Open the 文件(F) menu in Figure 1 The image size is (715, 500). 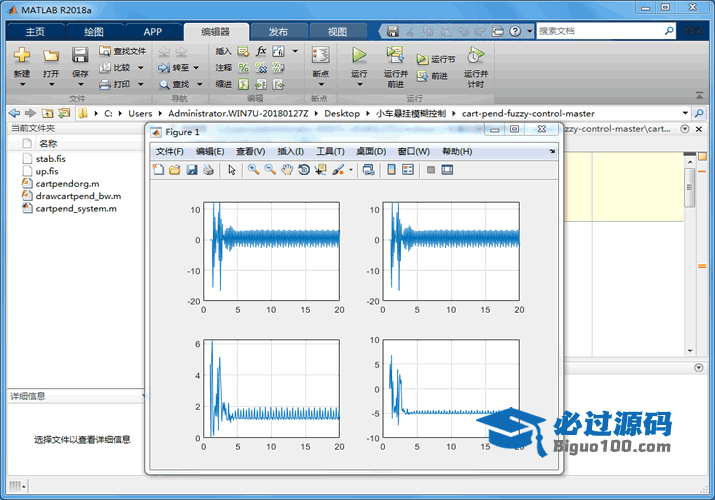click(x=169, y=151)
